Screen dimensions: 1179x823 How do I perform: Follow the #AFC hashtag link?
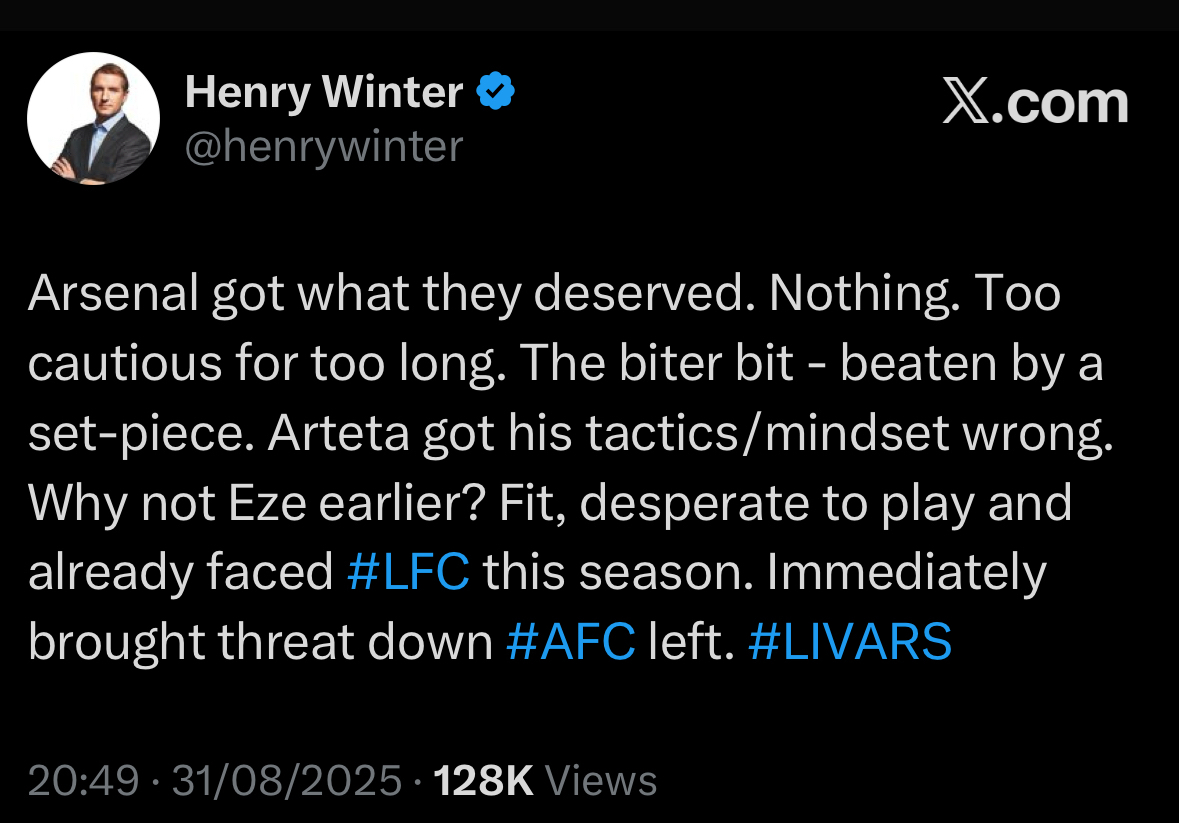570,643
